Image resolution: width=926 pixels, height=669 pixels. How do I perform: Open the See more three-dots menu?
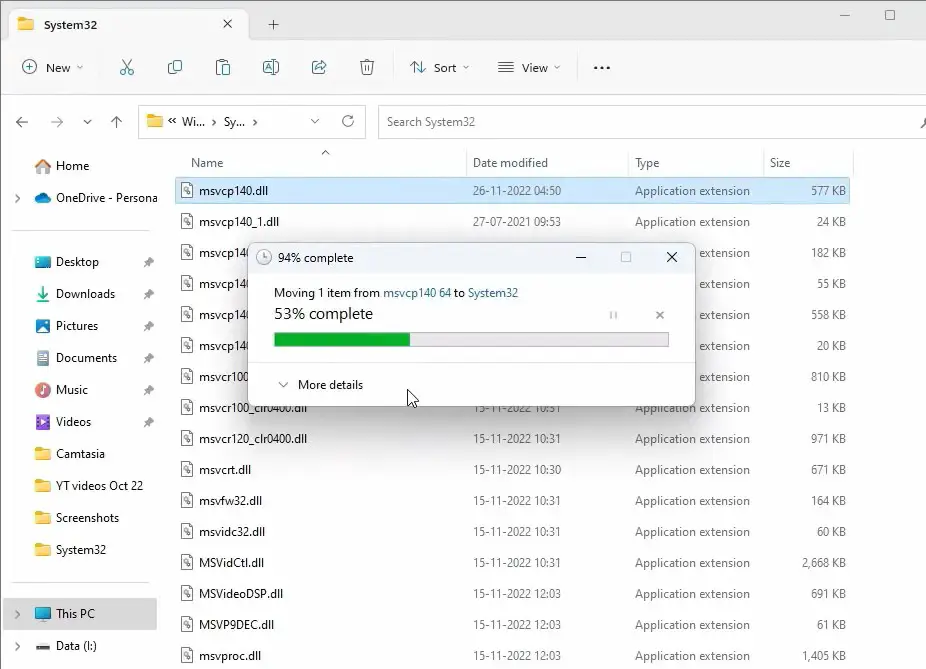click(x=602, y=68)
